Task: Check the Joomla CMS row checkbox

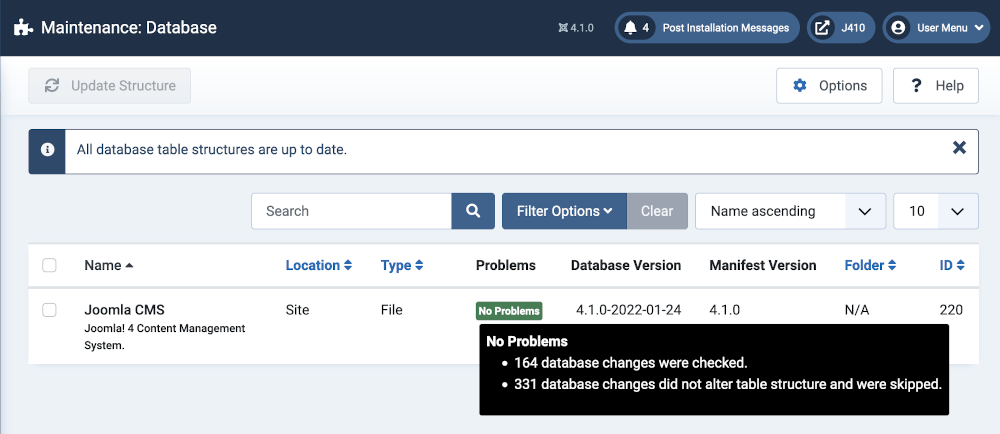Action: (49, 310)
